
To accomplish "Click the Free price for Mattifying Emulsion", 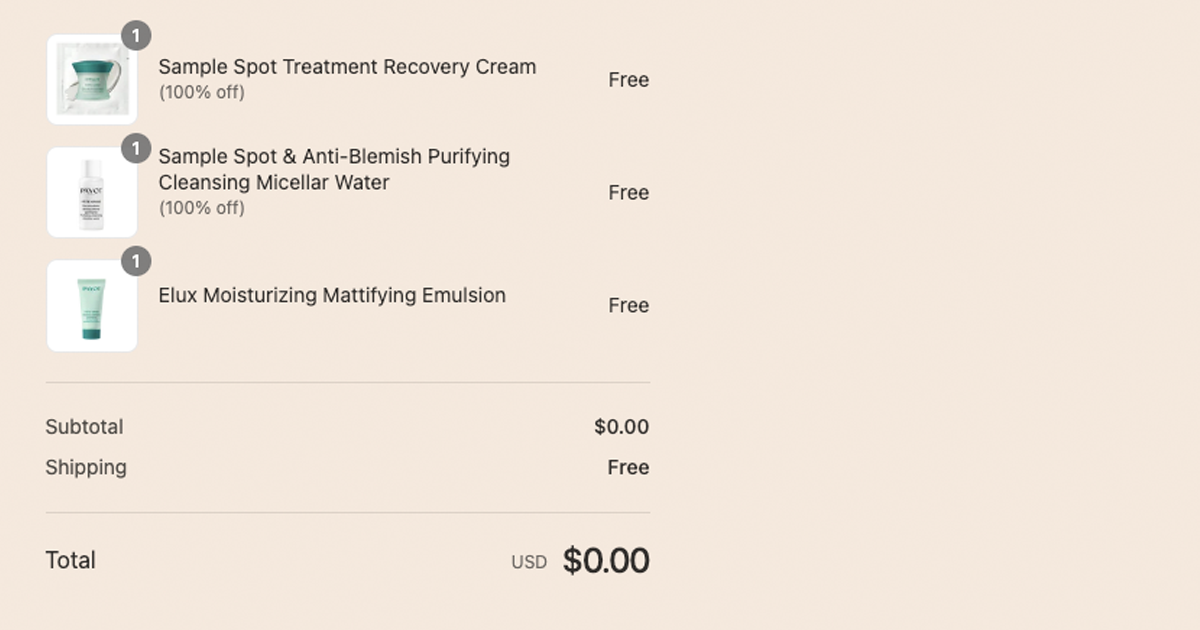I will [628, 306].
